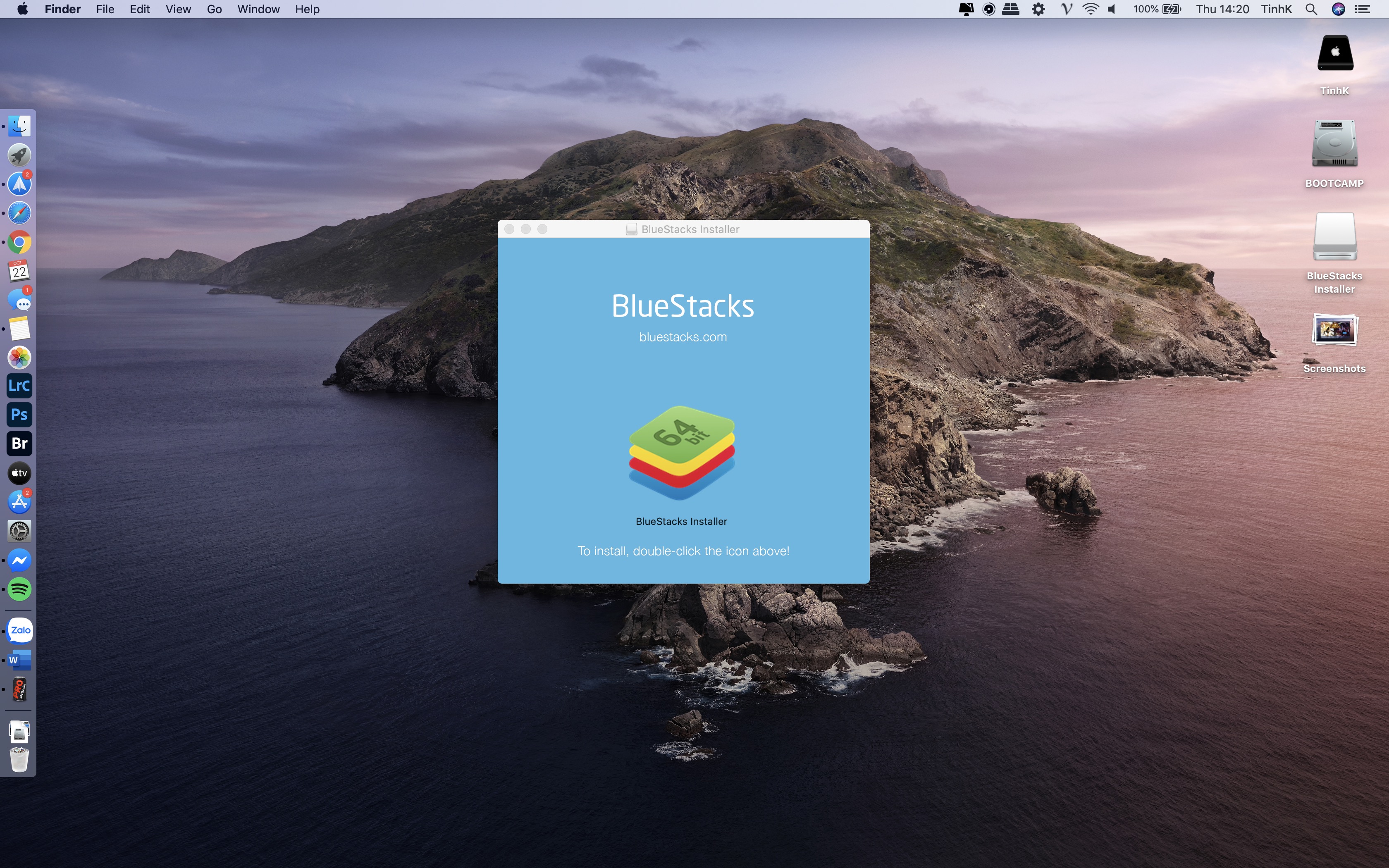Close the BlueStacks Installer window
The width and height of the screenshot is (1389, 868).
pos(509,229)
